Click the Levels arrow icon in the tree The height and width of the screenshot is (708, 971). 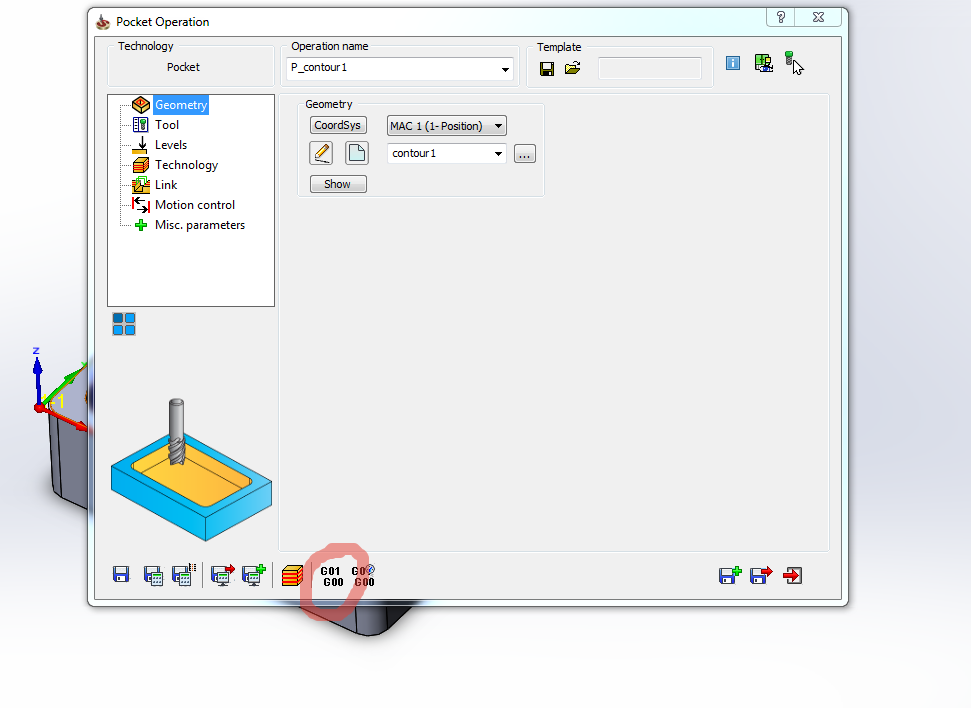pos(141,145)
